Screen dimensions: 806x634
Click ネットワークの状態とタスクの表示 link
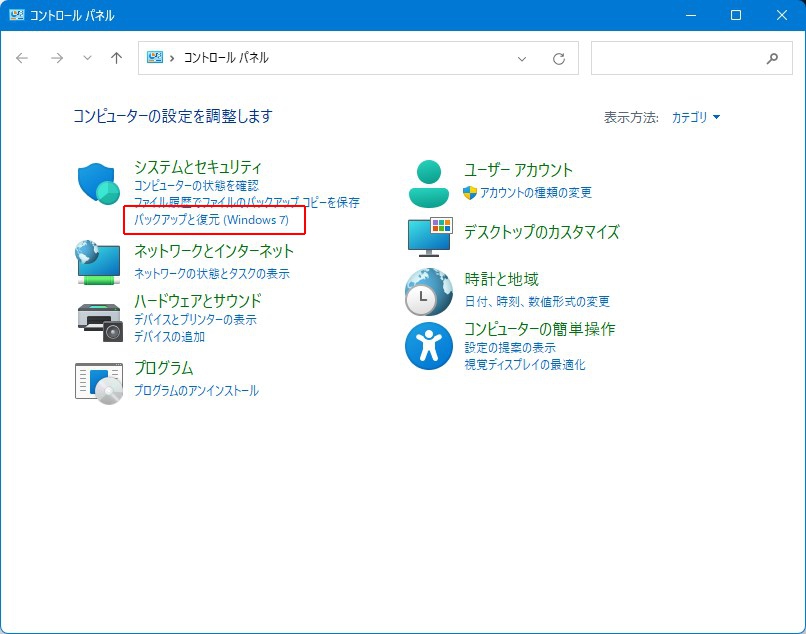212,273
